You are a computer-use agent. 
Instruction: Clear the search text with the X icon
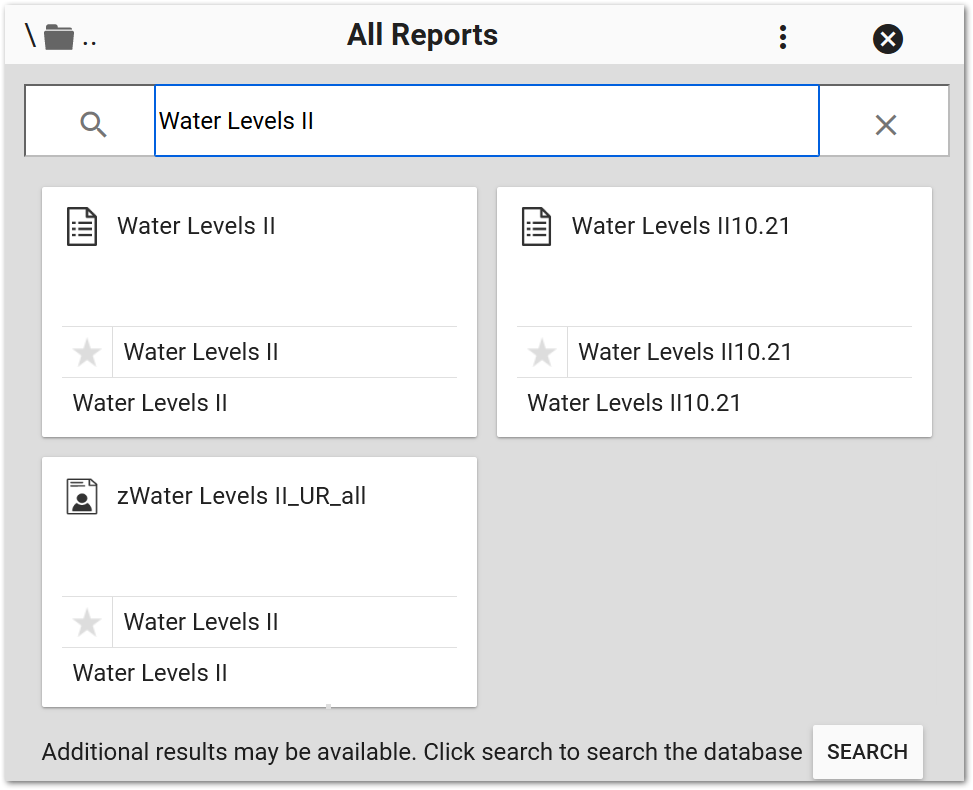click(886, 123)
